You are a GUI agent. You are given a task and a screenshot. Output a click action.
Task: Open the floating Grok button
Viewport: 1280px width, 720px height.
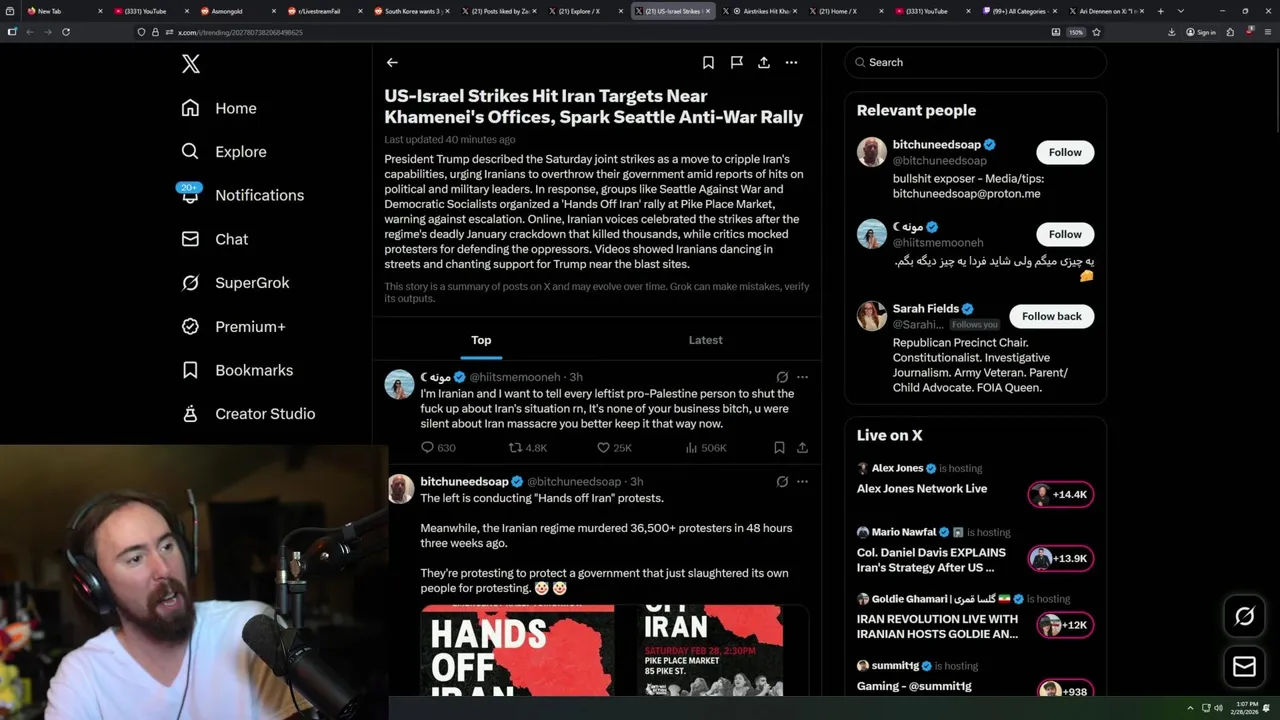1245,616
